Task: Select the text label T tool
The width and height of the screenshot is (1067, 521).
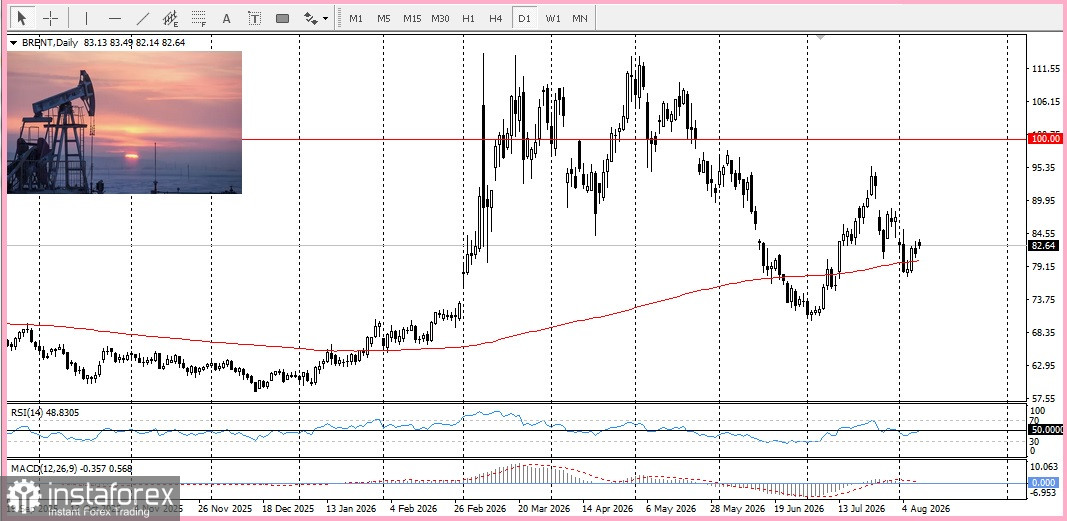Action: (255, 18)
